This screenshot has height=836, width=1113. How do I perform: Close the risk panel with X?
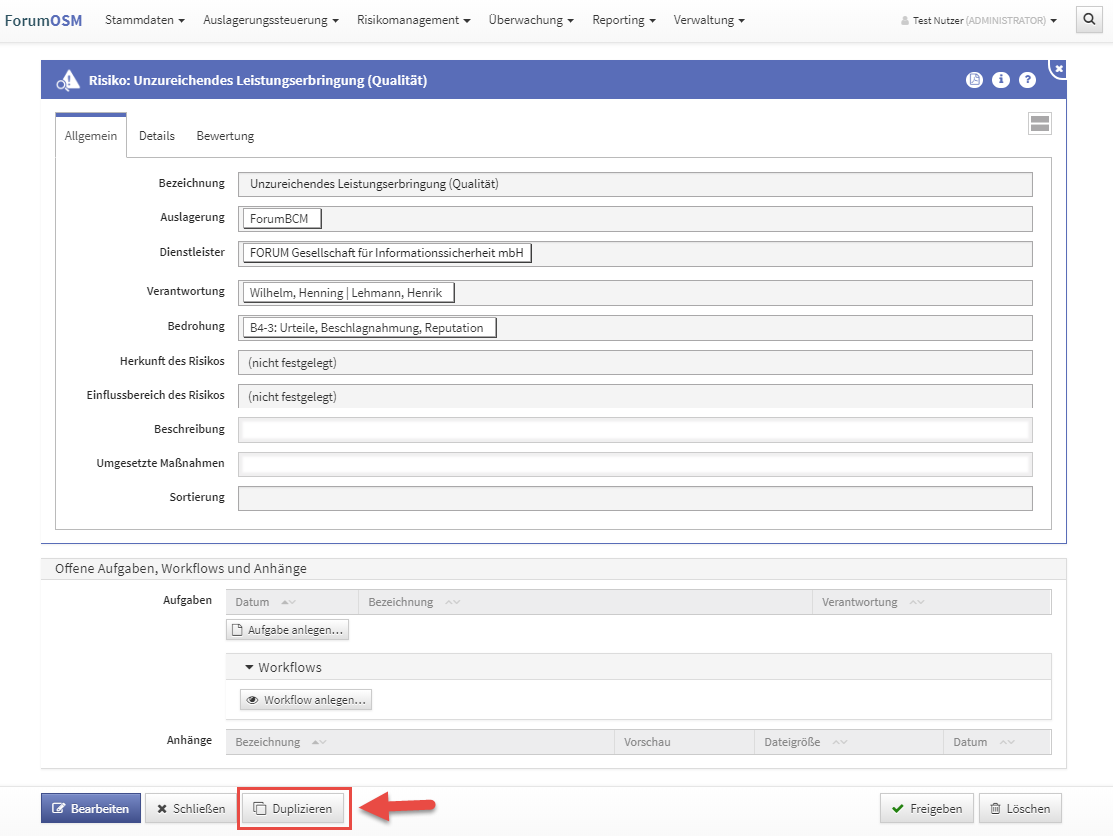[1059, 68]
